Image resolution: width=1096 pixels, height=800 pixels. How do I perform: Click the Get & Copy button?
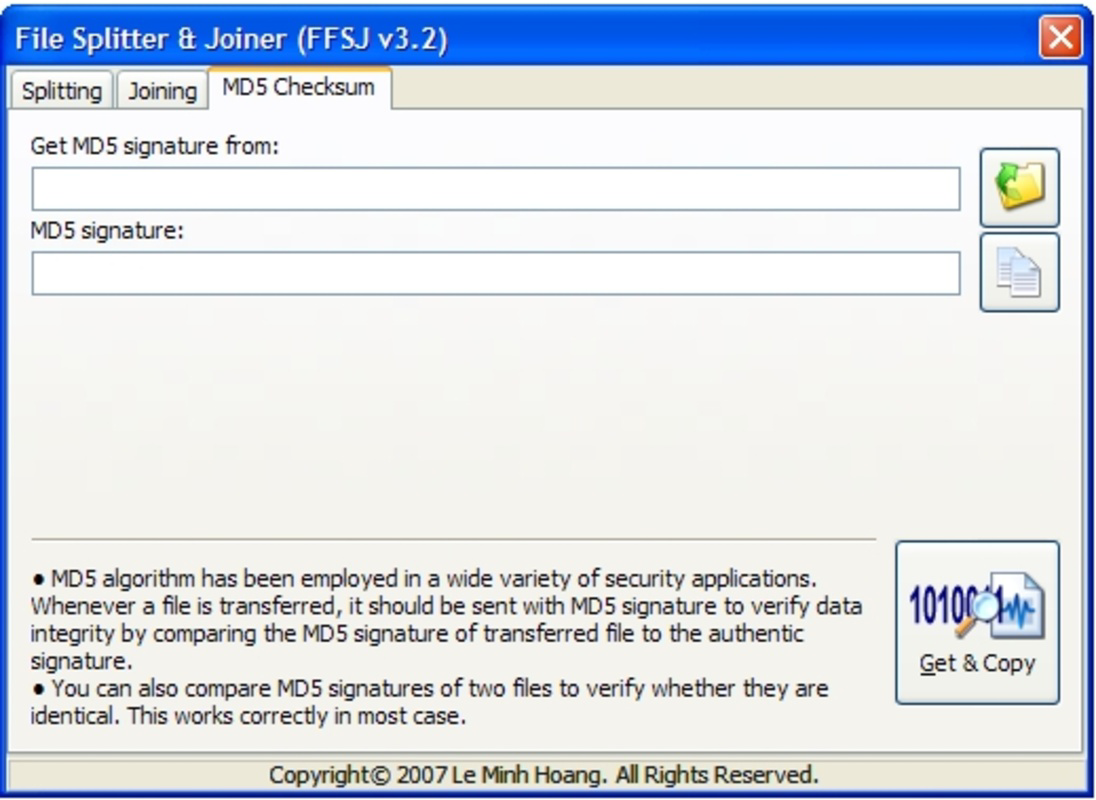977,622
